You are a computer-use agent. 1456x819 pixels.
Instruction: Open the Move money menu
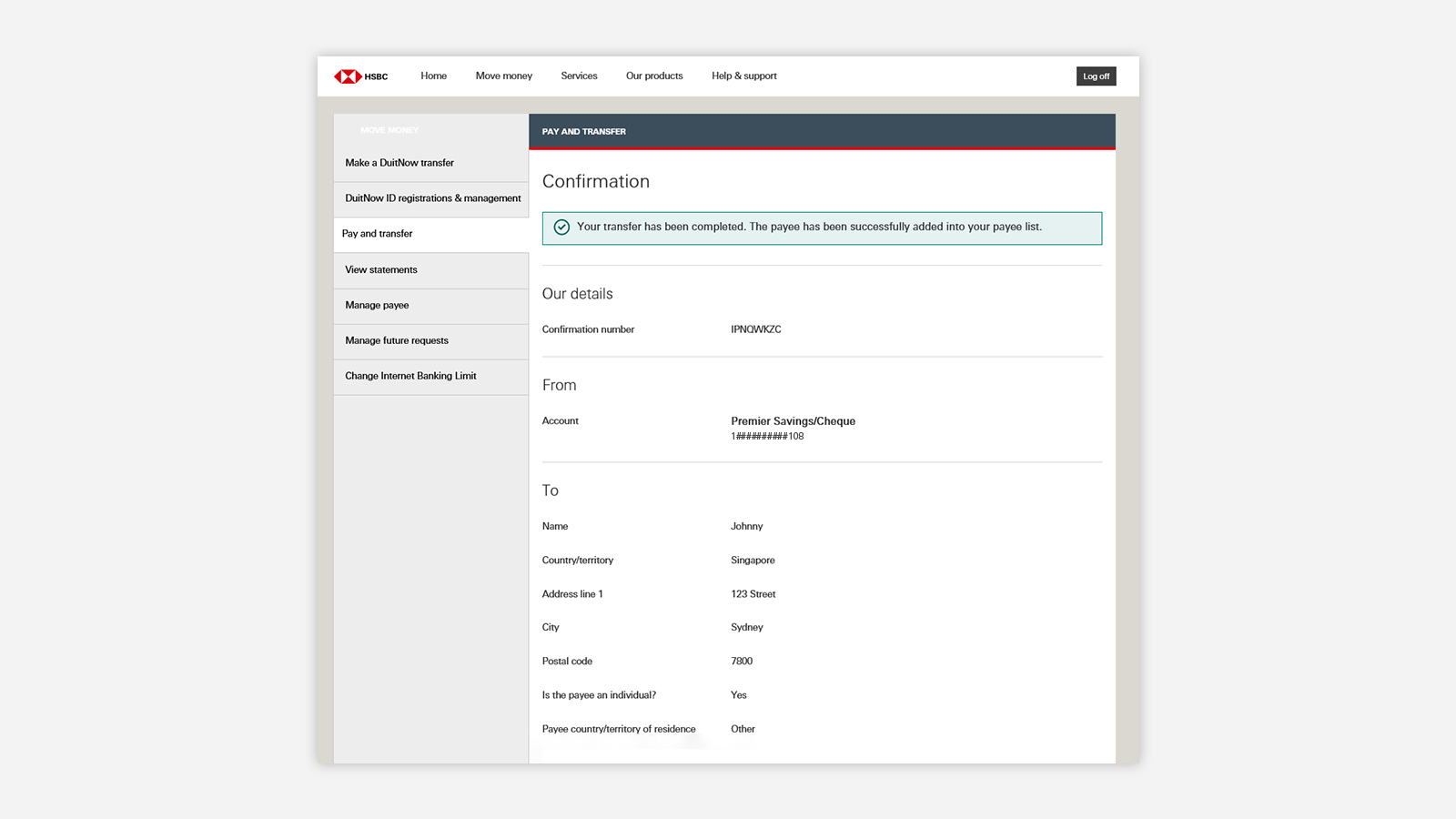[503, 76]
